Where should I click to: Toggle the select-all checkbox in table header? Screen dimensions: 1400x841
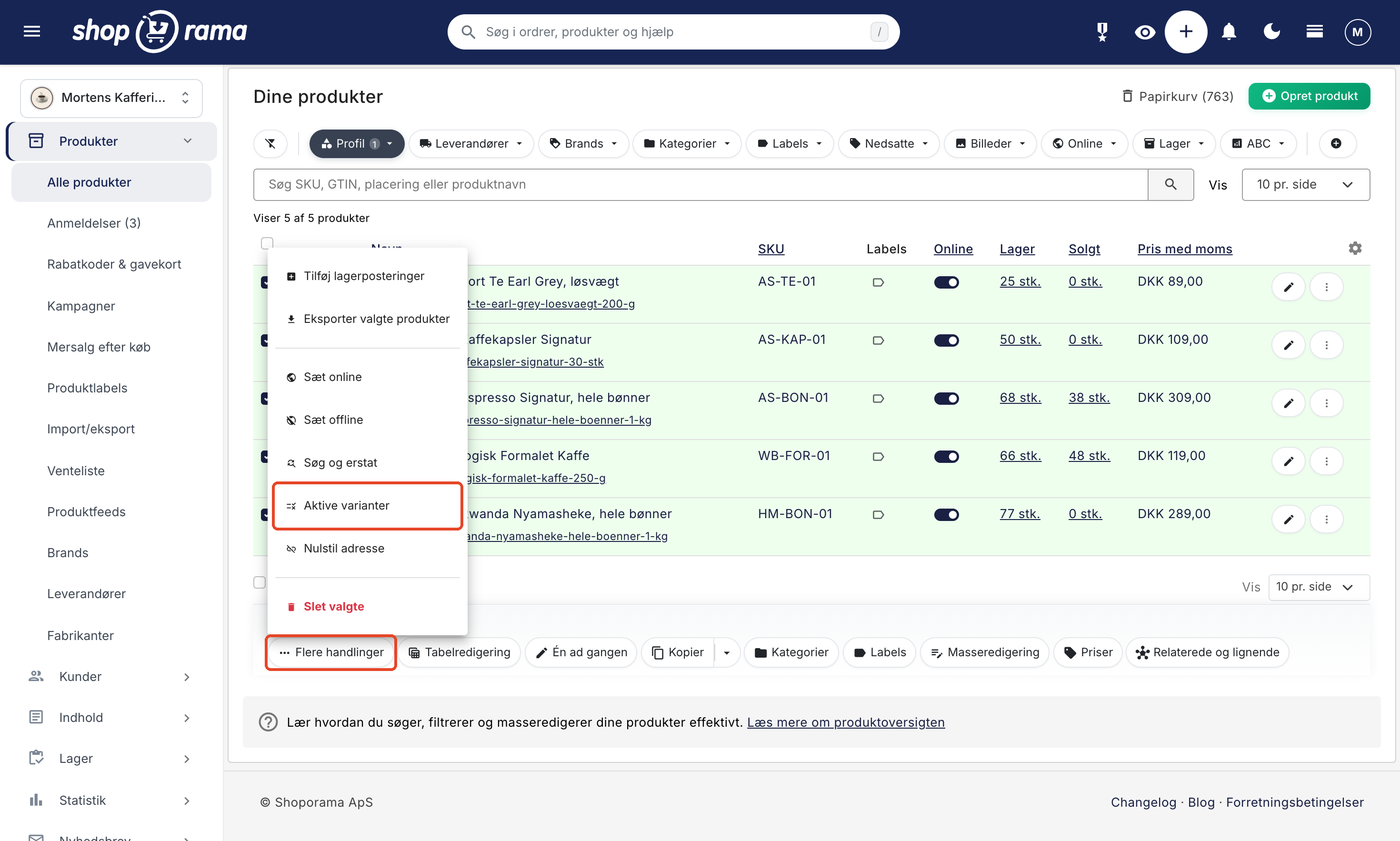266,243
